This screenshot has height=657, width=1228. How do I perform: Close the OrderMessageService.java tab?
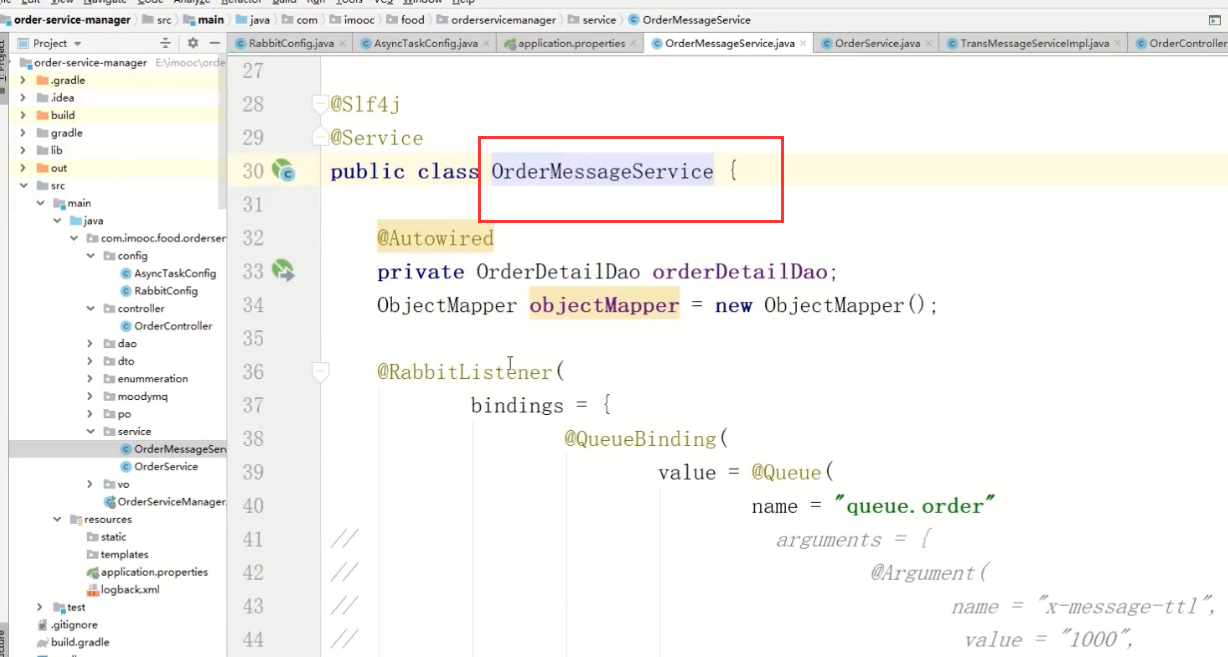(x=804, y=43)
